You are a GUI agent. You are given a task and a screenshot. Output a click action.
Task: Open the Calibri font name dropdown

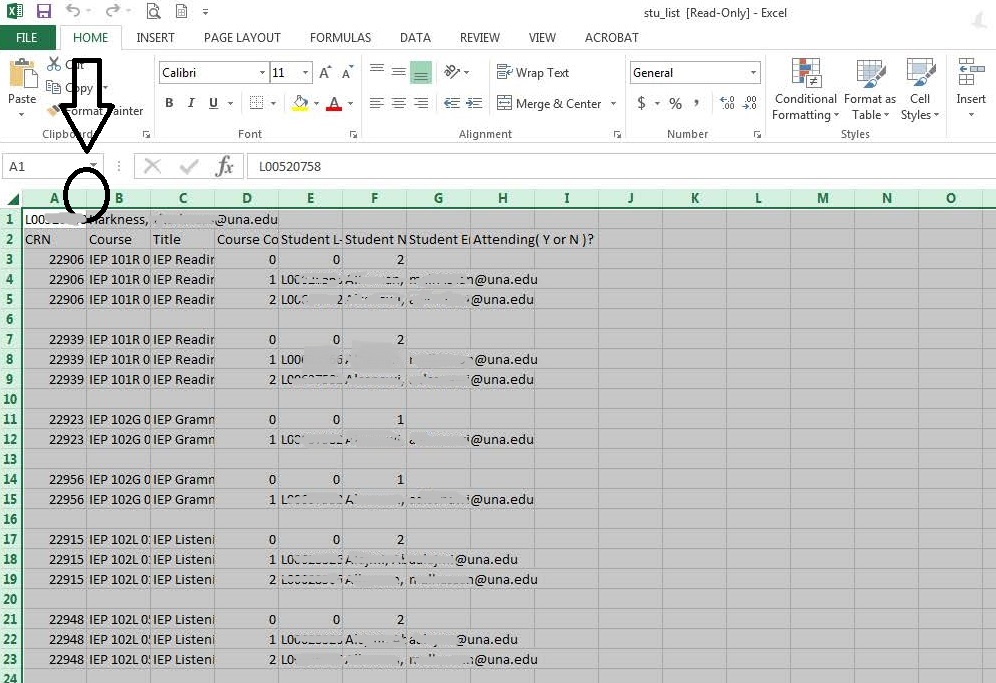point(262,73)
